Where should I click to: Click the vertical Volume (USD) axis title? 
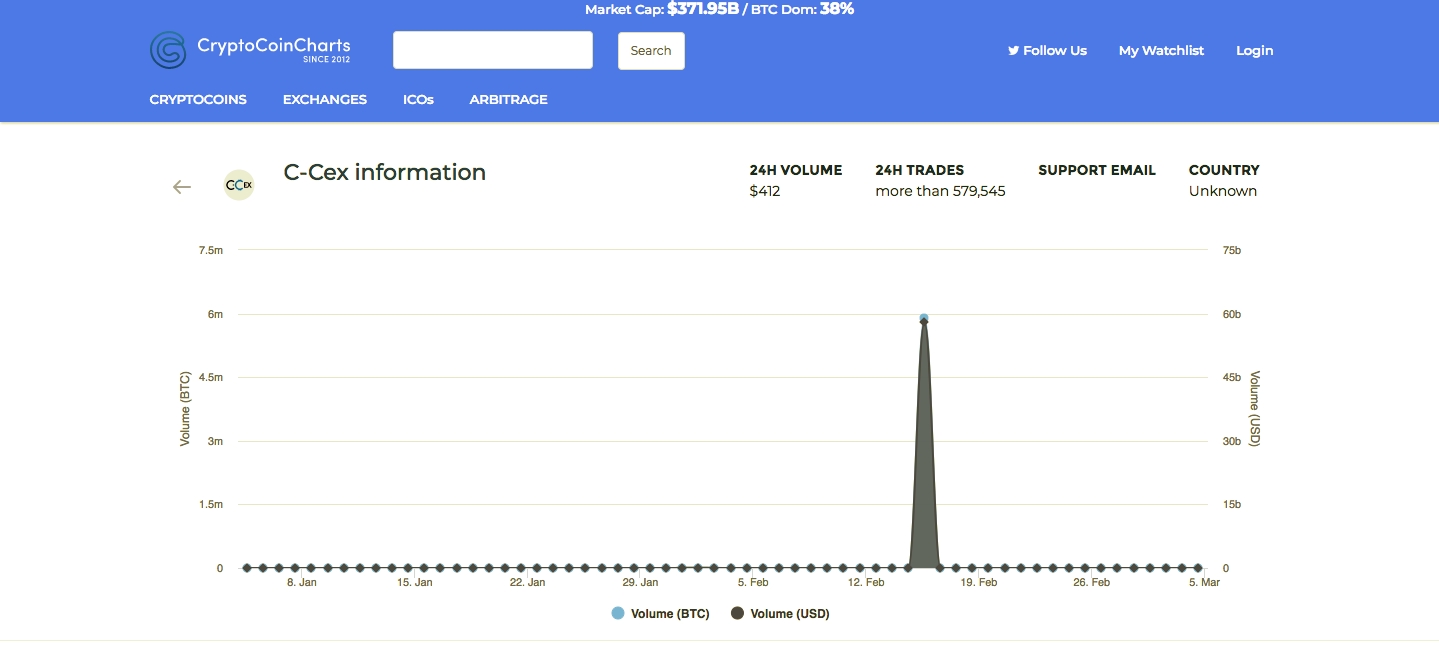(x=1255, y=409)
